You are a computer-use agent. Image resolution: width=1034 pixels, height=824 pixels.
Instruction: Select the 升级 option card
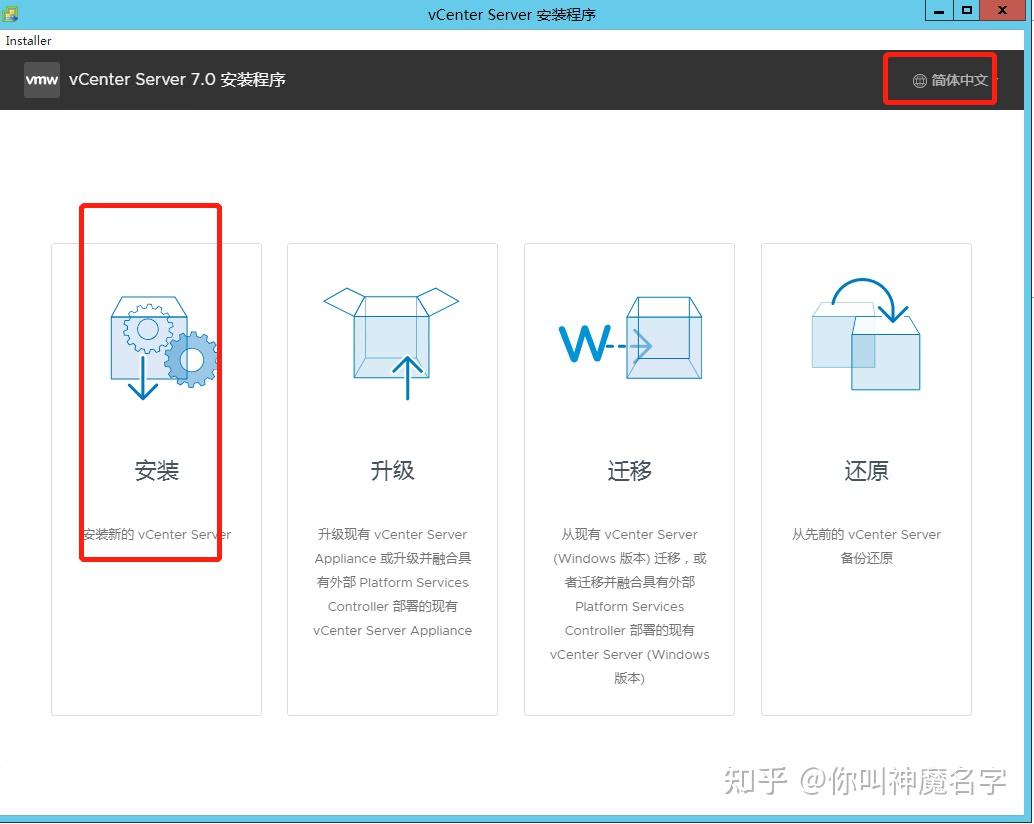tap(391, 470)
